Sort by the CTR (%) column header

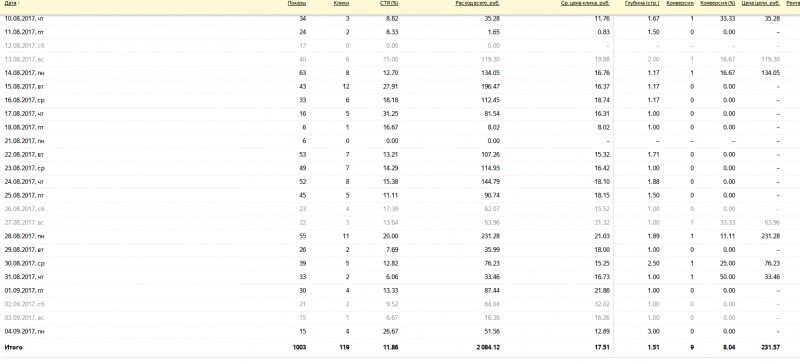point(389,3)
